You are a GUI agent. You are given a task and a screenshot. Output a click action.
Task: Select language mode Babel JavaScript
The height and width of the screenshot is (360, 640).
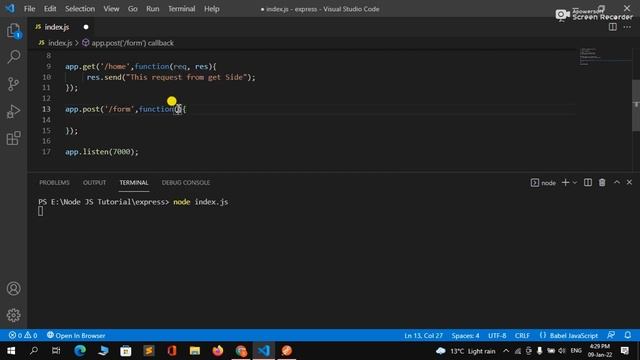coord(568,336)
